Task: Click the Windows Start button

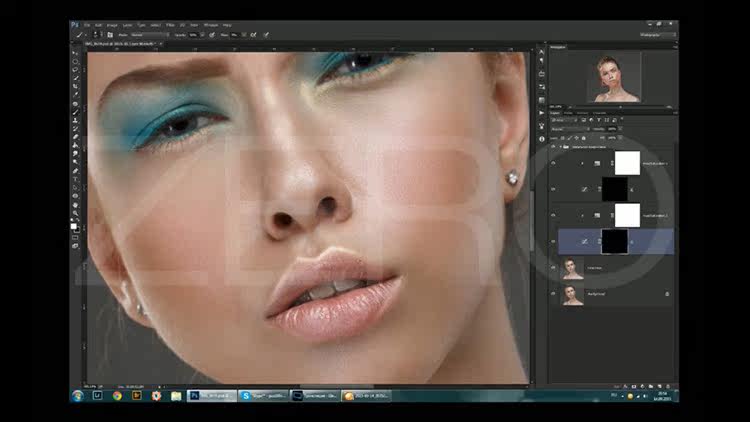Action: pos(77,396)
